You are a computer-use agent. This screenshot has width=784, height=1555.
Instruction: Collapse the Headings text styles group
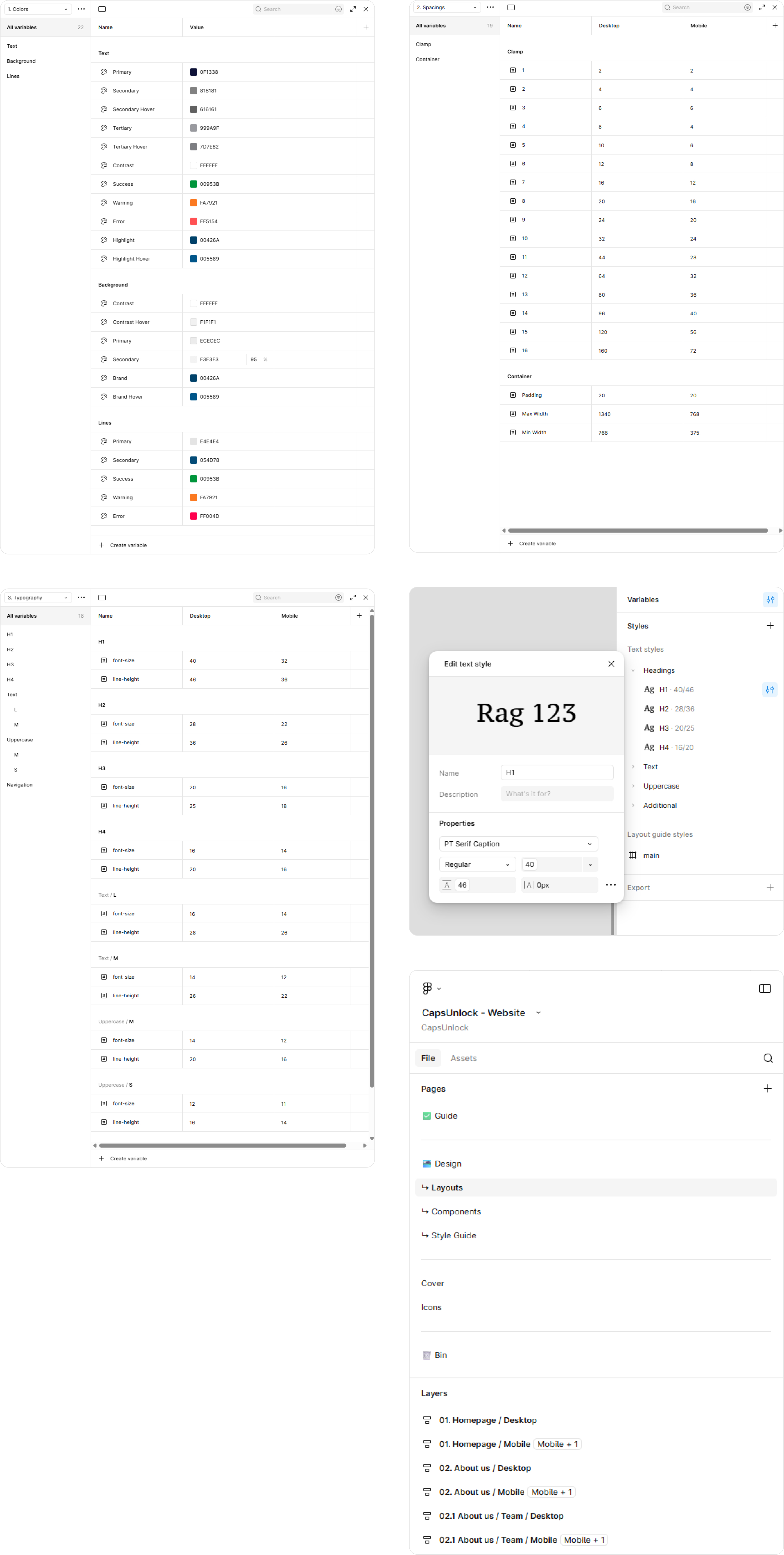coord(633,671)
